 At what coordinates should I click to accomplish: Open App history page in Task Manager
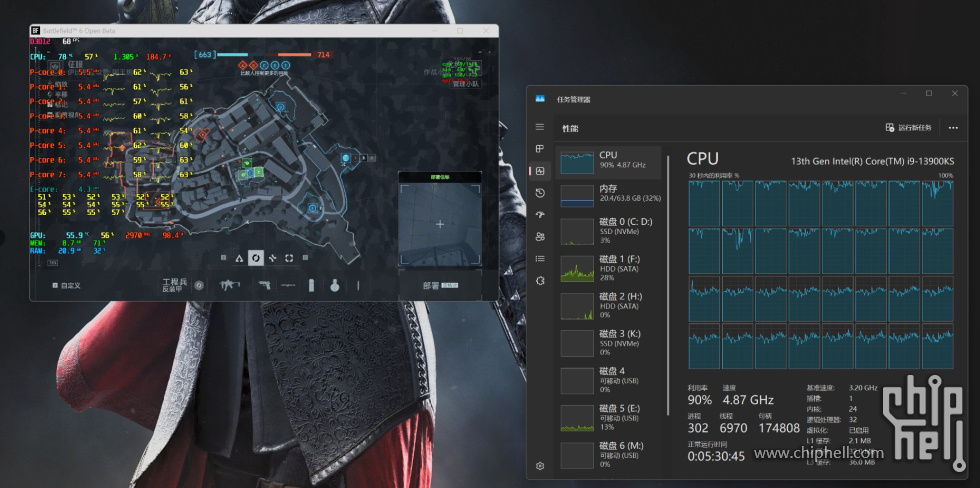540,193
